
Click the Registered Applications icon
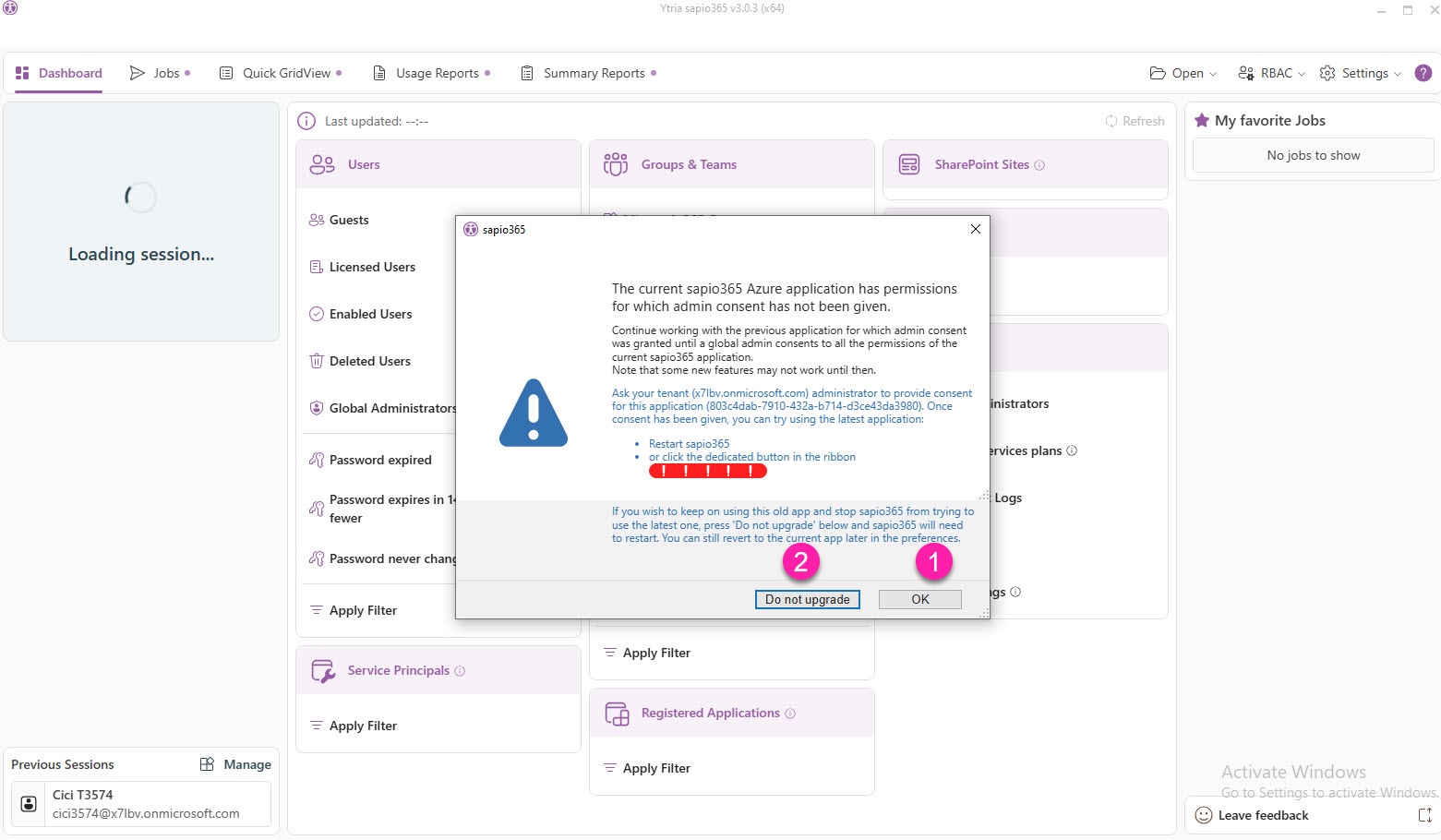[617, 714]
